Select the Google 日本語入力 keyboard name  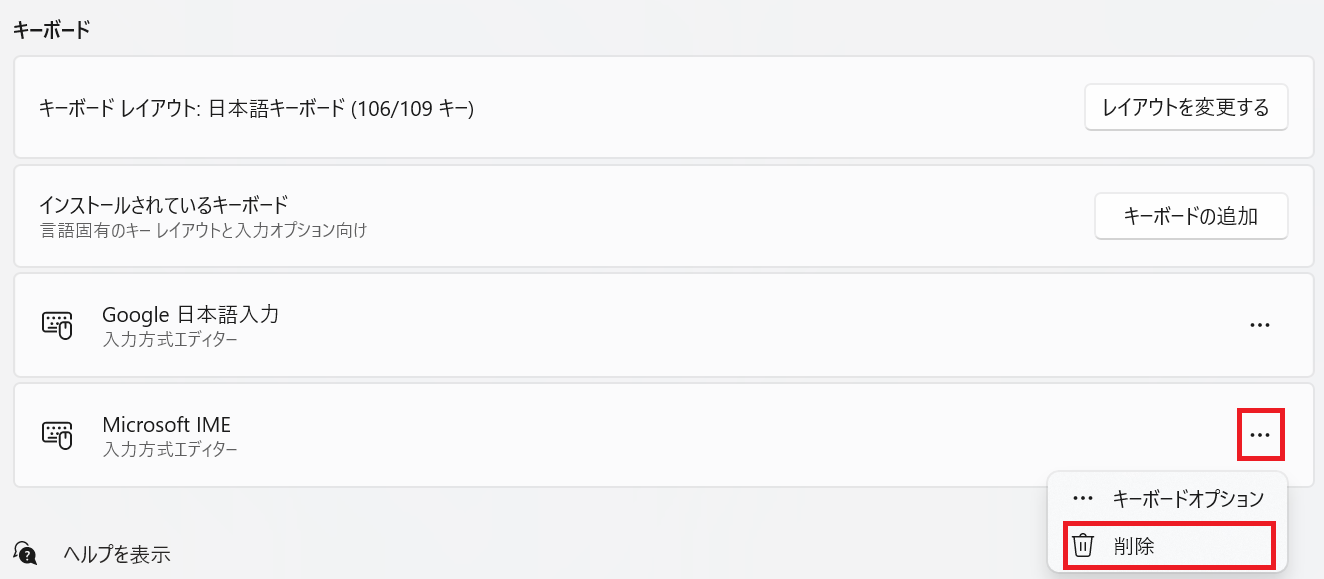(x=190, y=314)
